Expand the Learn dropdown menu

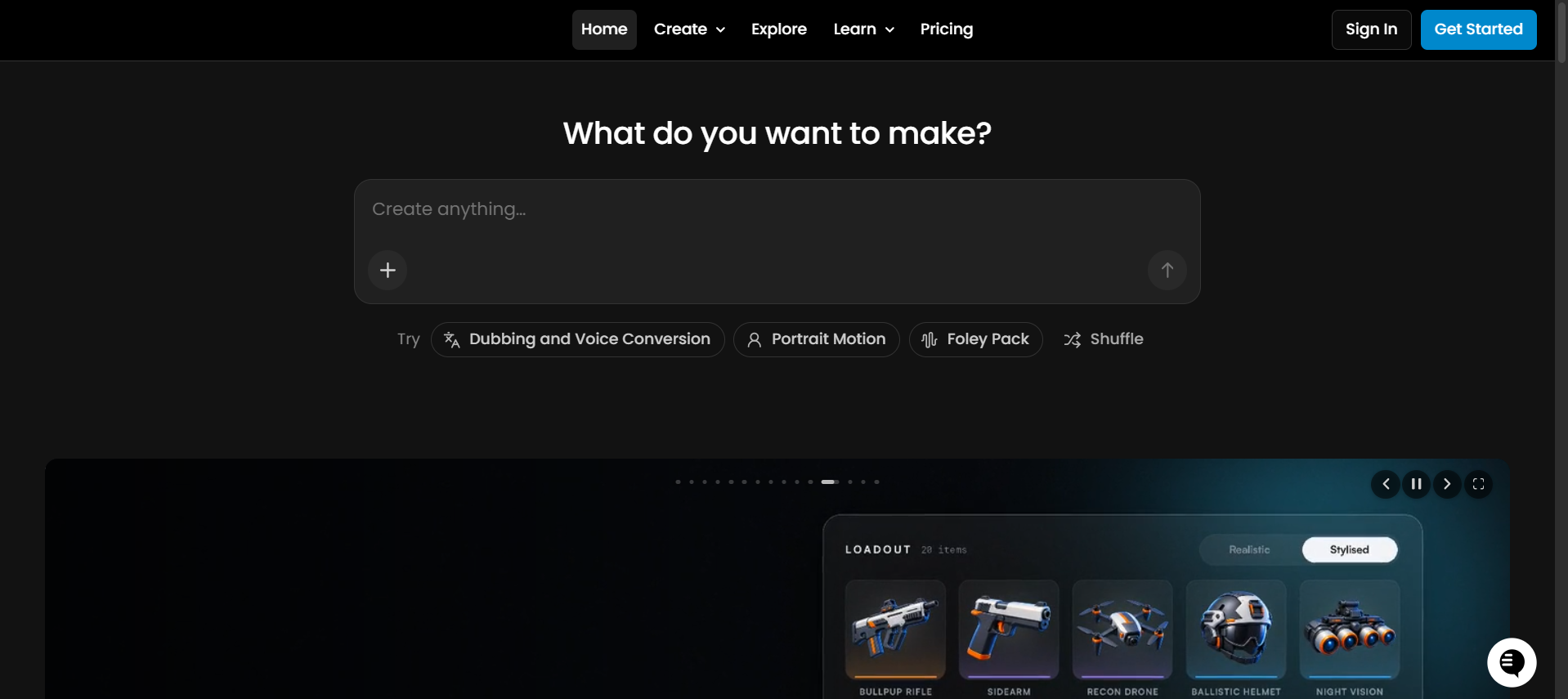click(x=863, y=29)
